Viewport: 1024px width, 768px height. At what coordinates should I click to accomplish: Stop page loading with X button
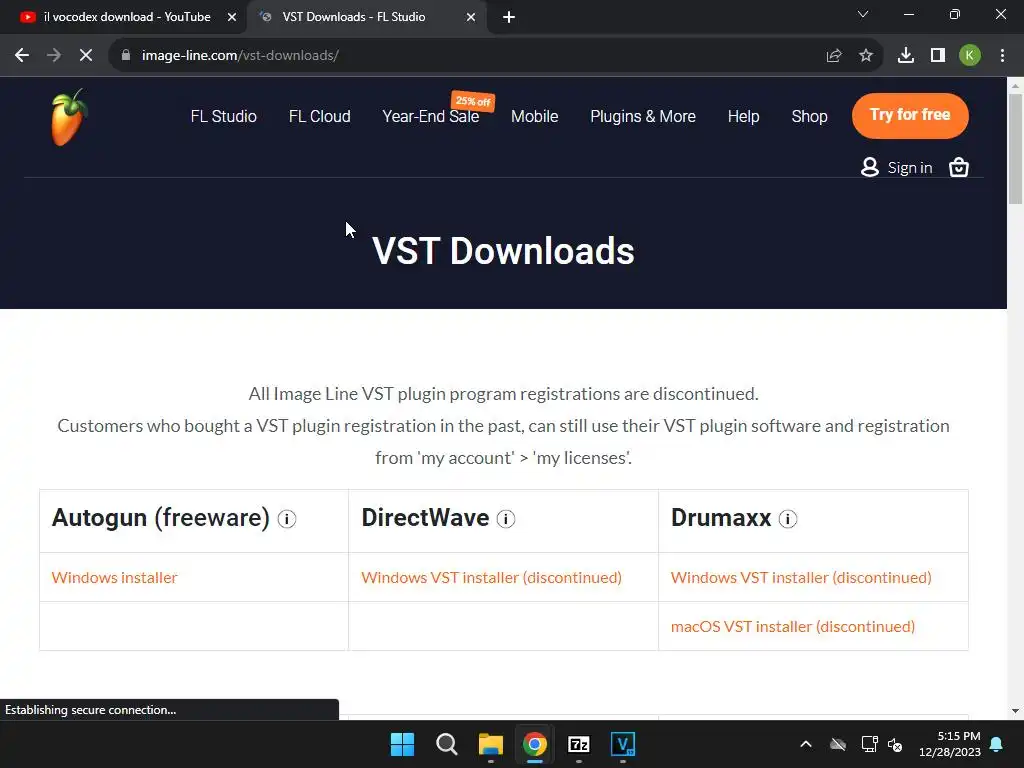(86, 56)
